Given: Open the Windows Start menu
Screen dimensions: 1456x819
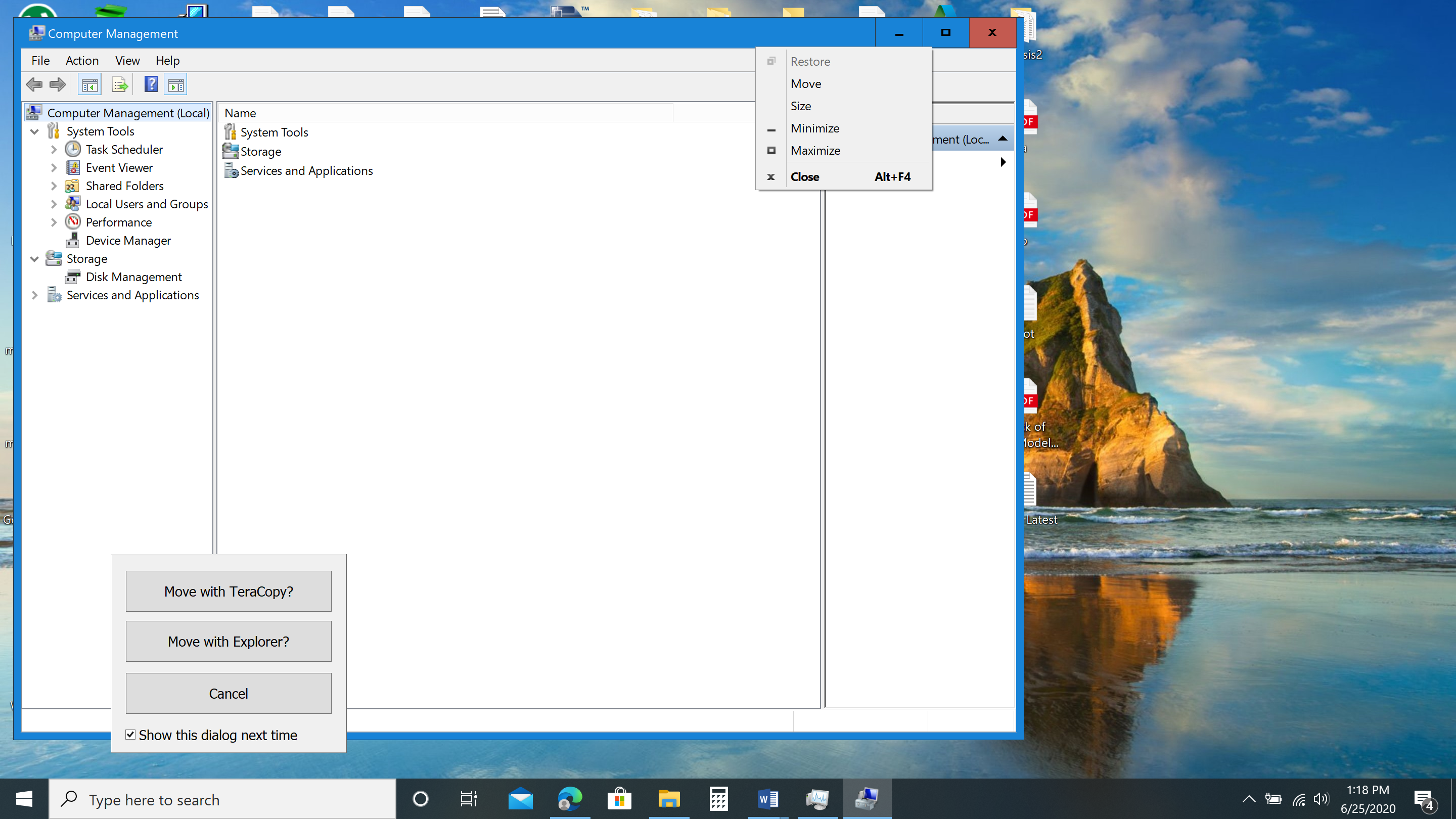Looking at the screenshot, I should point(24,799).
